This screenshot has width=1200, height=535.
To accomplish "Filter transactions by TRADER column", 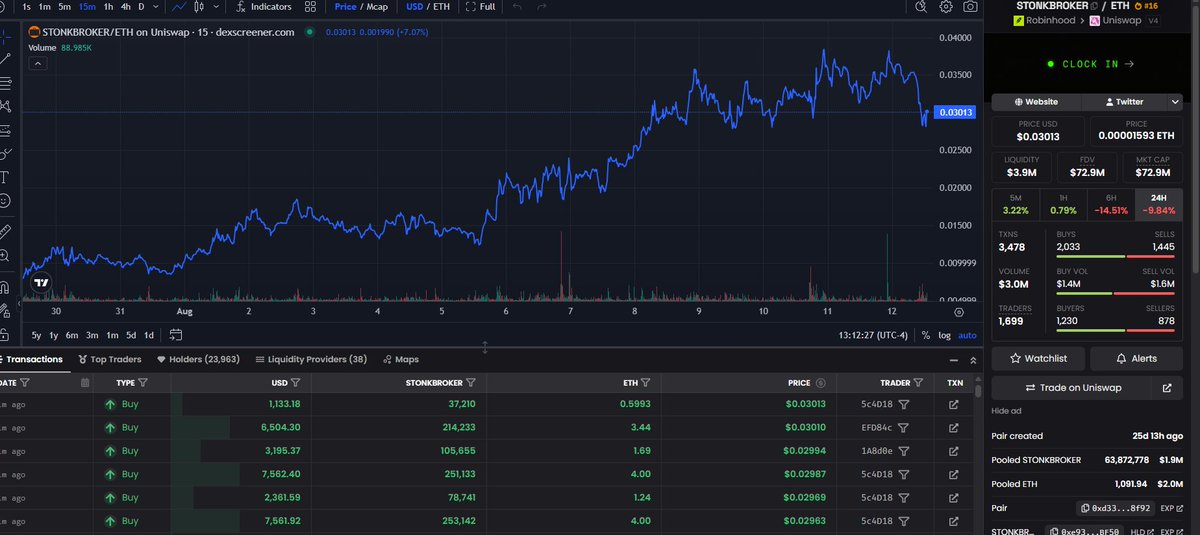I will click(x=920, y=382).
